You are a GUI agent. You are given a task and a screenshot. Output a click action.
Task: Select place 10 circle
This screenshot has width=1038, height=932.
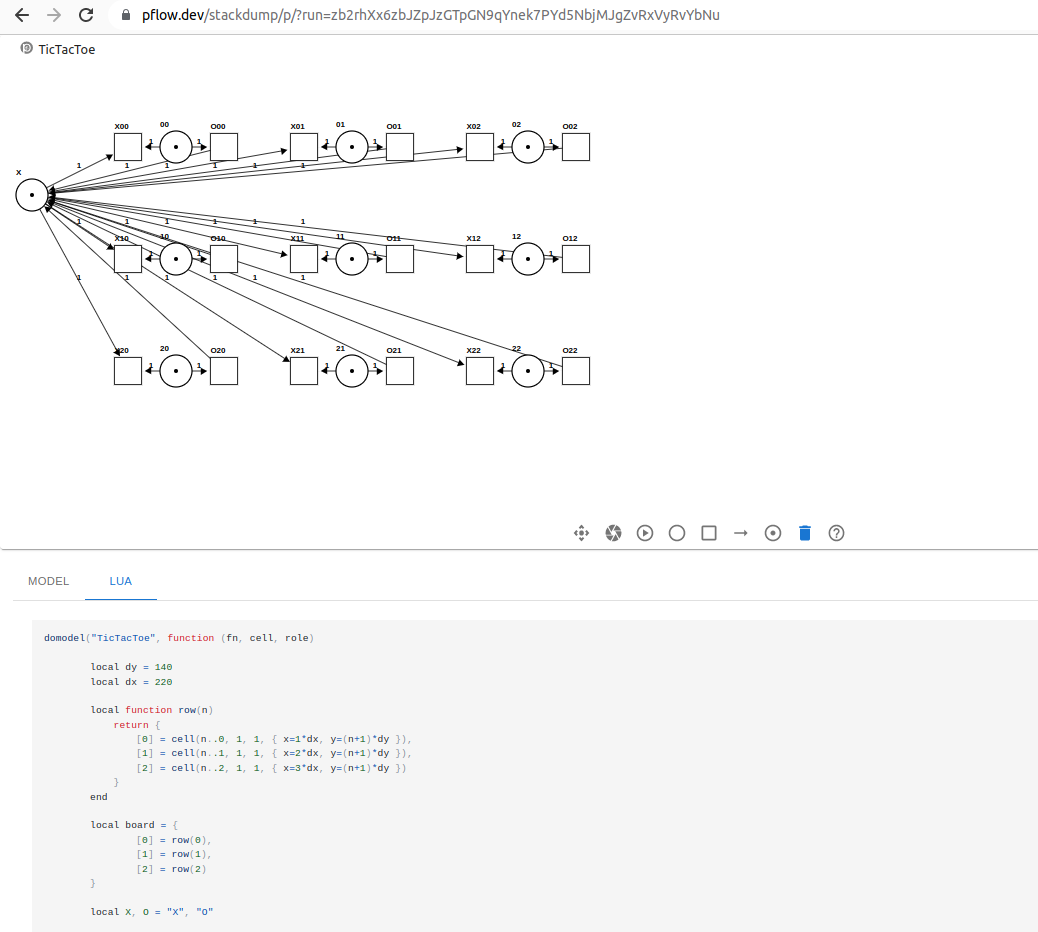point(176,259)
